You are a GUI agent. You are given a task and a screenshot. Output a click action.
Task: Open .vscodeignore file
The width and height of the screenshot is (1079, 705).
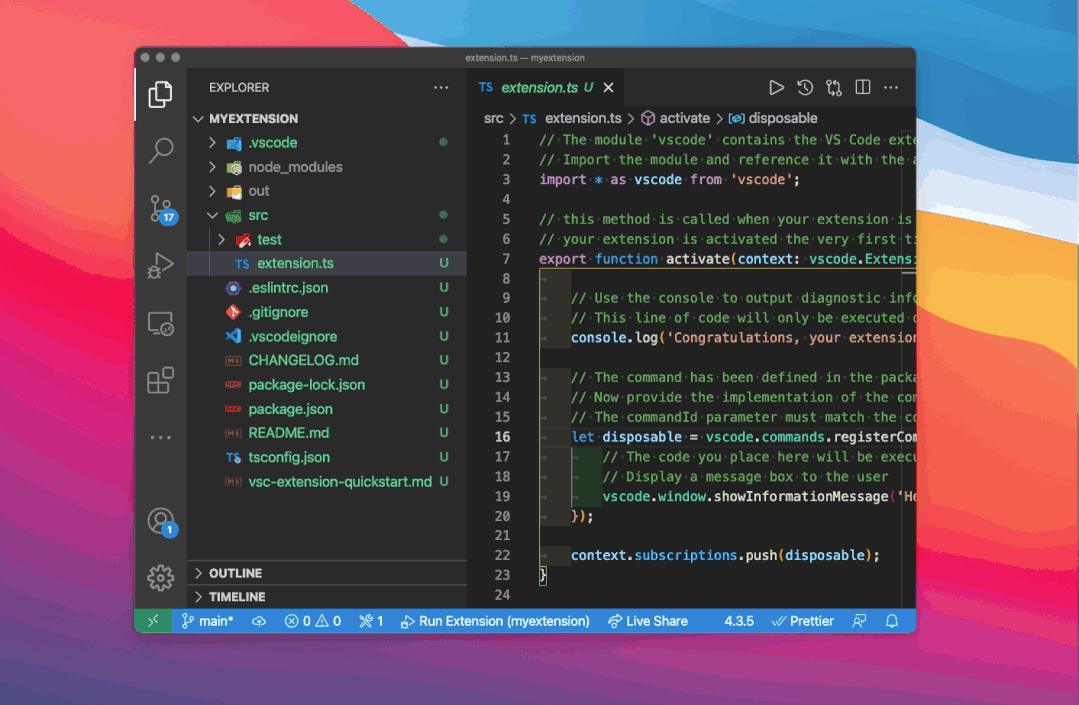point(327,336)
